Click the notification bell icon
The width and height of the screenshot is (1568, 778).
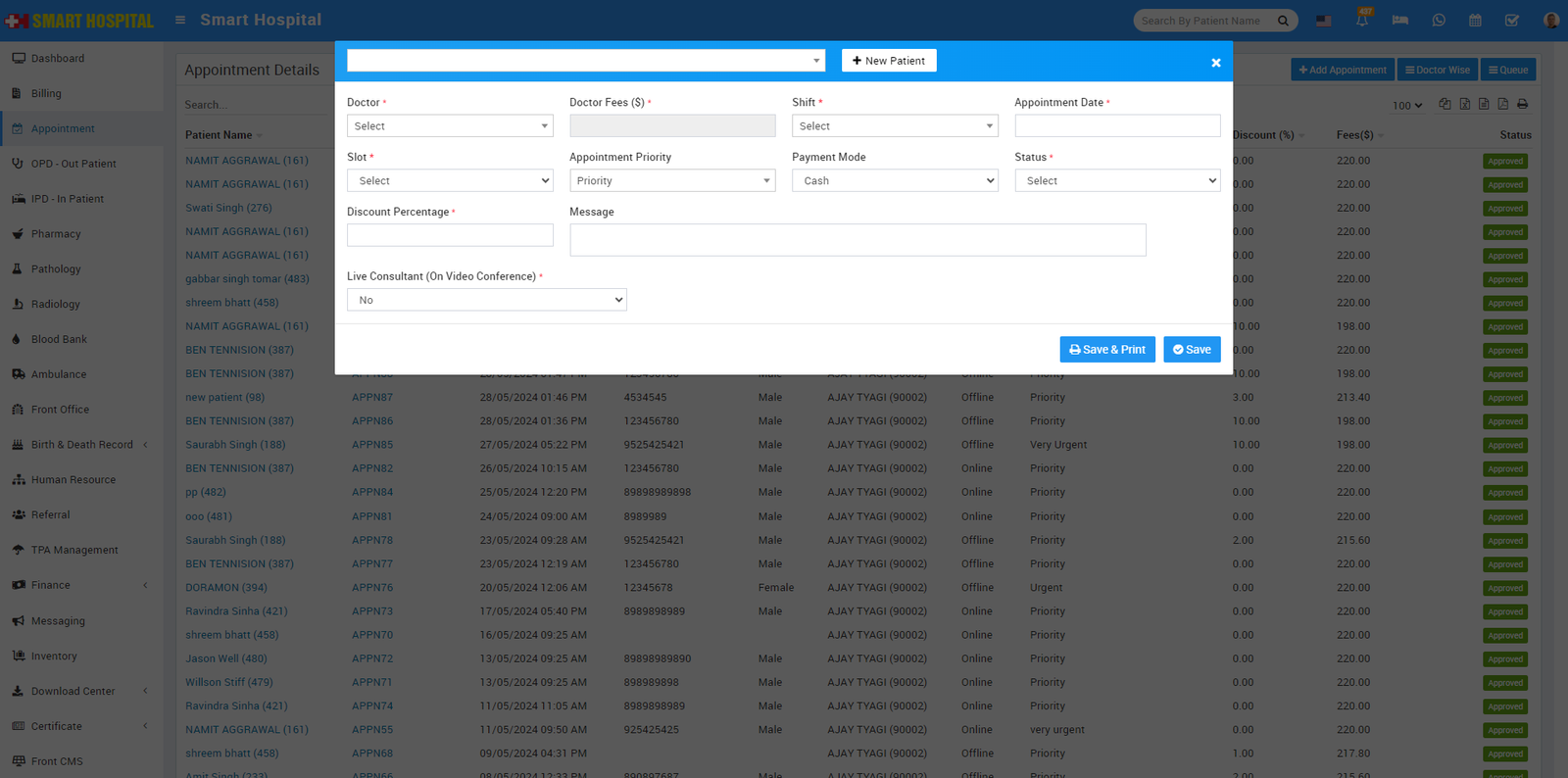coord(1362,21)
